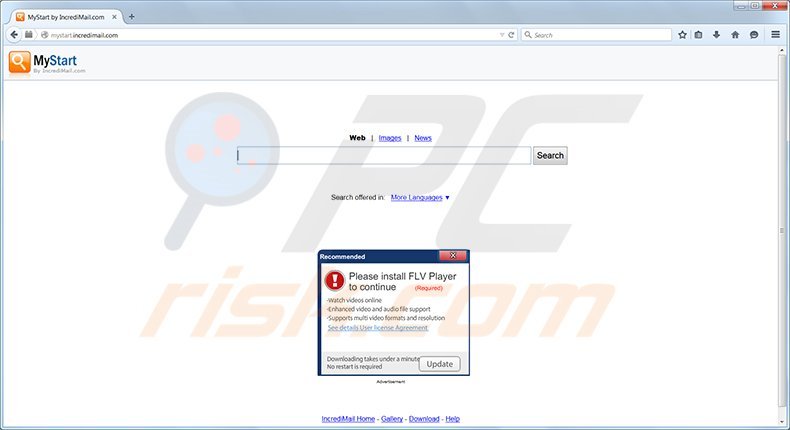The width and height of the screenshot is (790, 430).
Task: Open the Help footer link
Action: tap(452, 419)
